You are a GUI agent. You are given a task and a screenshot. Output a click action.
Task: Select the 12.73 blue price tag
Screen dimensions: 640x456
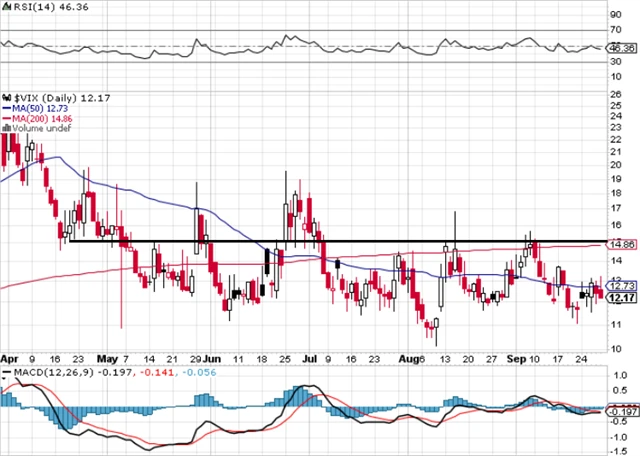coord(622,284)
